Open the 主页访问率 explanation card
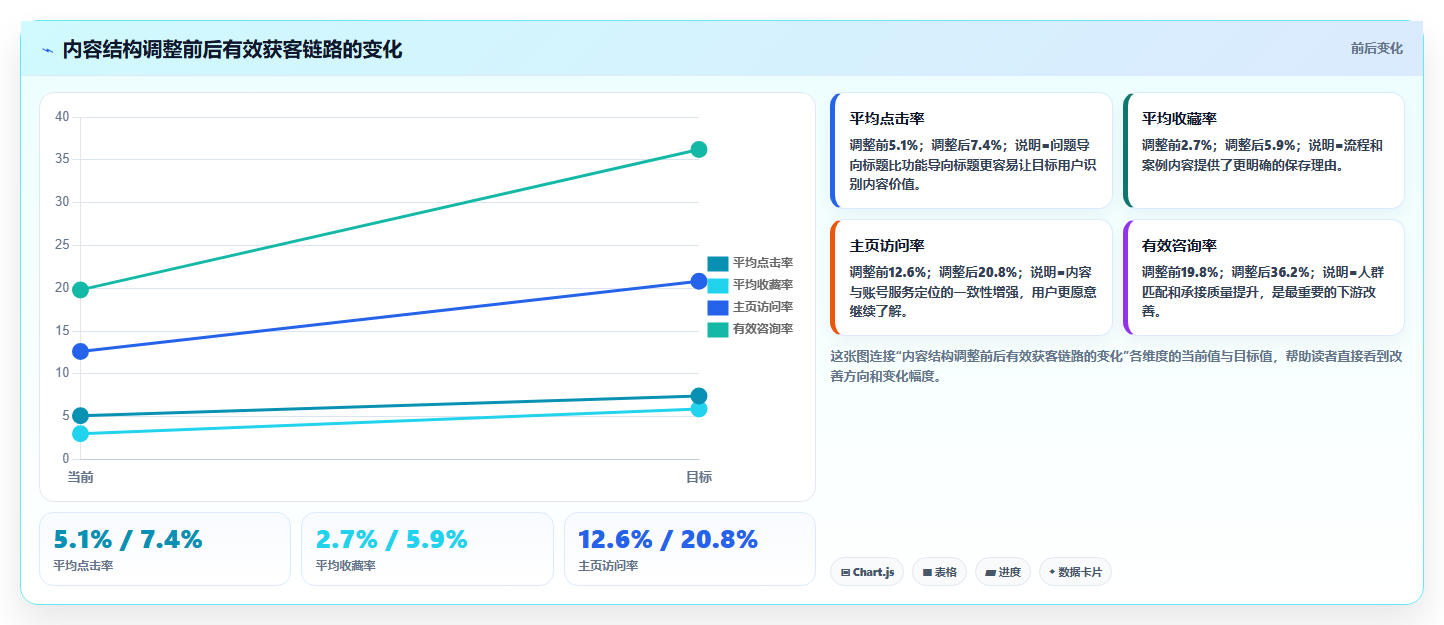Viewport: 1444px width, 625px height. click(x=971, y=278)
